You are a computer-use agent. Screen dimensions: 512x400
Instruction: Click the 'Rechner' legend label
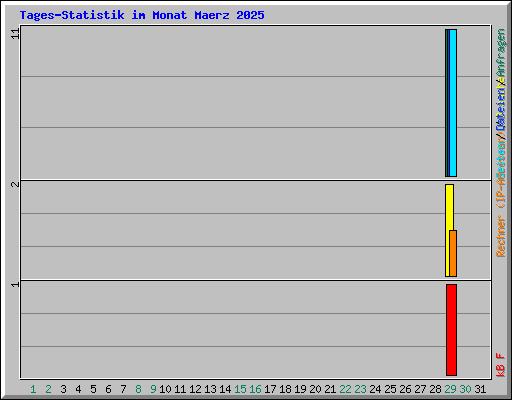pyautogui.click(x=501, y=237)
